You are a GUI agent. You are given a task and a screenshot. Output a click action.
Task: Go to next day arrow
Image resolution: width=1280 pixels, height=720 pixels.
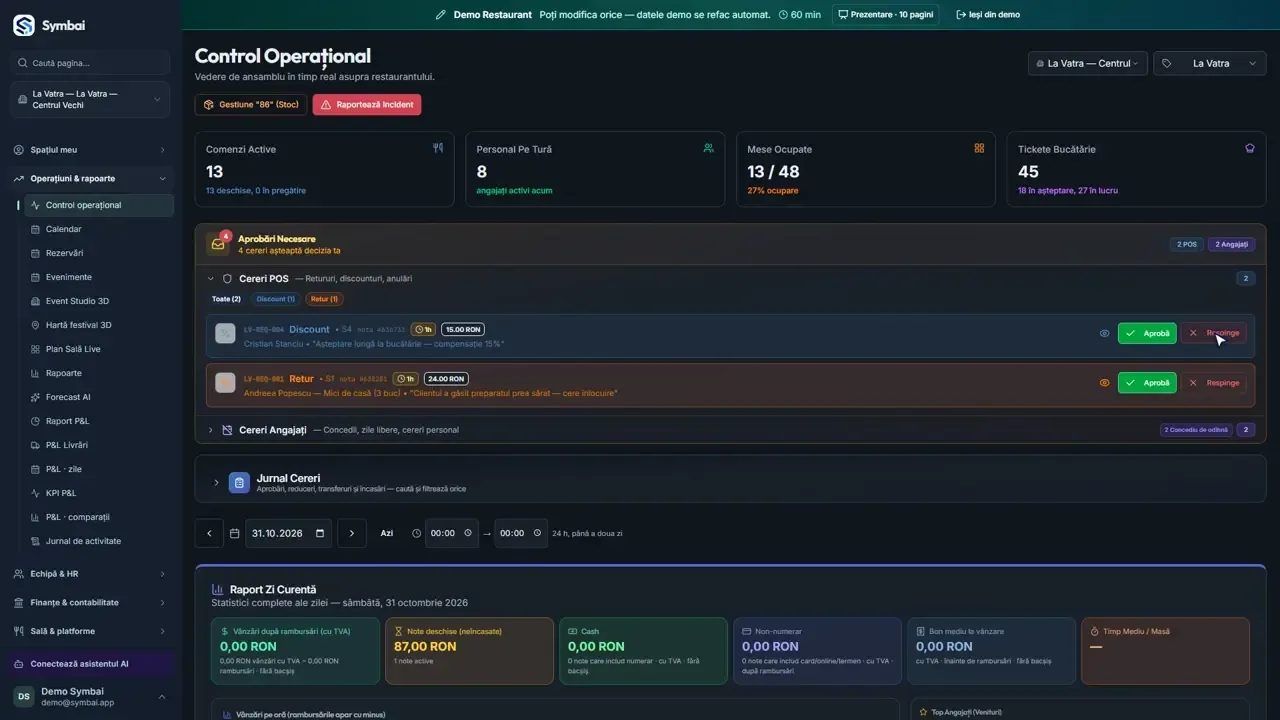351,533
